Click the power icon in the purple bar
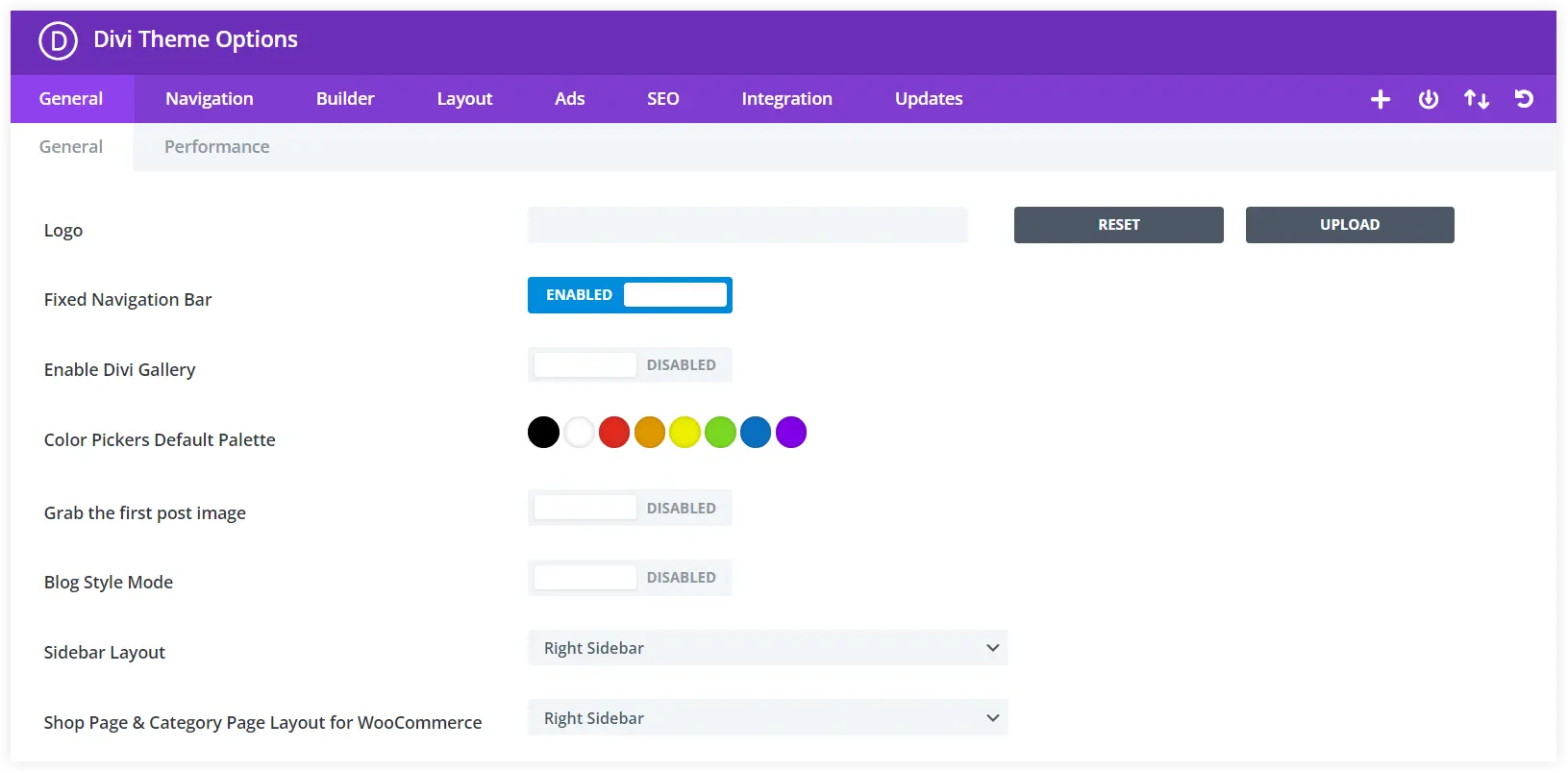 pyautogui.click(x=1429, y=99)
